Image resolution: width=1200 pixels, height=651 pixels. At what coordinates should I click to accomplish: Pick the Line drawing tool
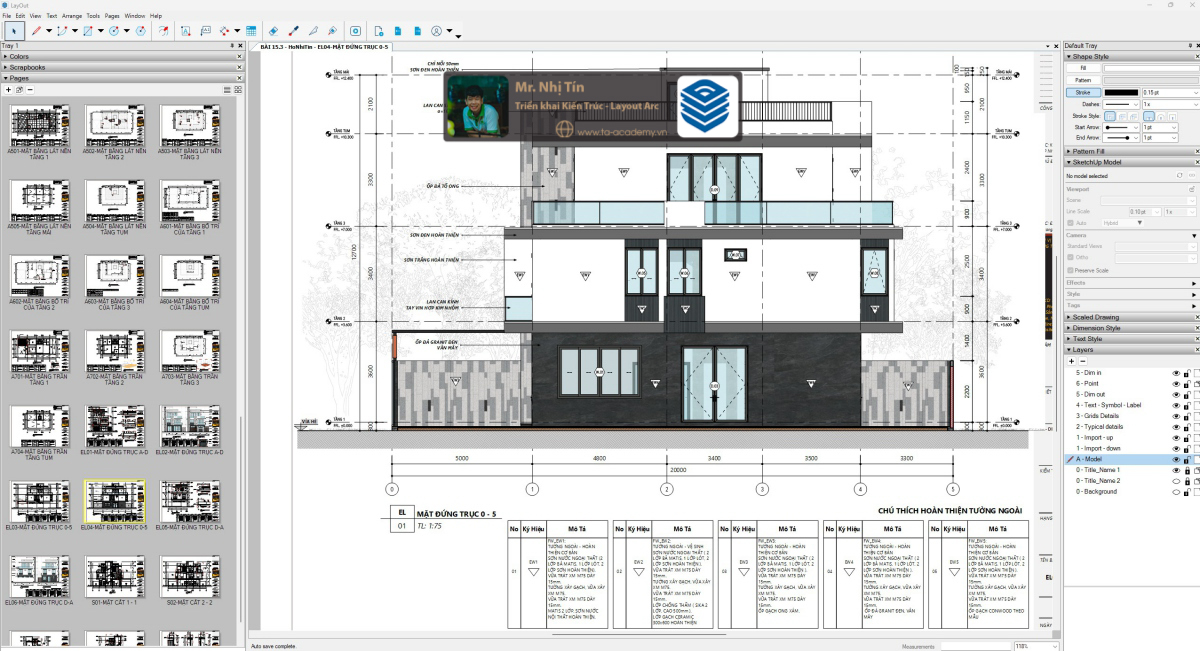click(x=35, y=31)
